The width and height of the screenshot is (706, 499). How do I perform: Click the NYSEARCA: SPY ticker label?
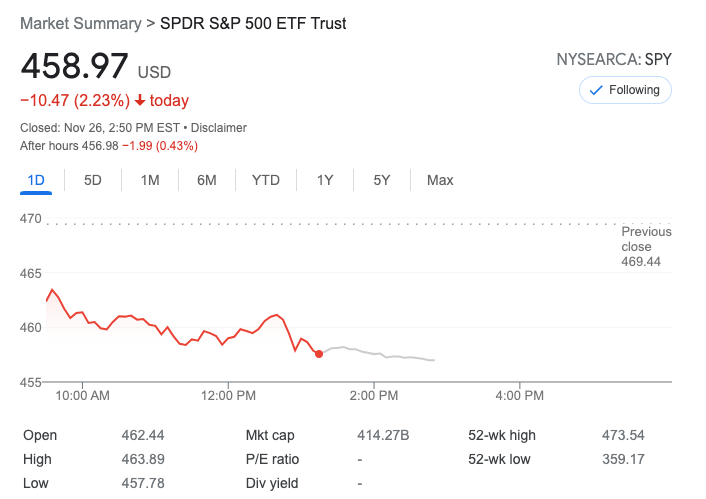[614, 59]
